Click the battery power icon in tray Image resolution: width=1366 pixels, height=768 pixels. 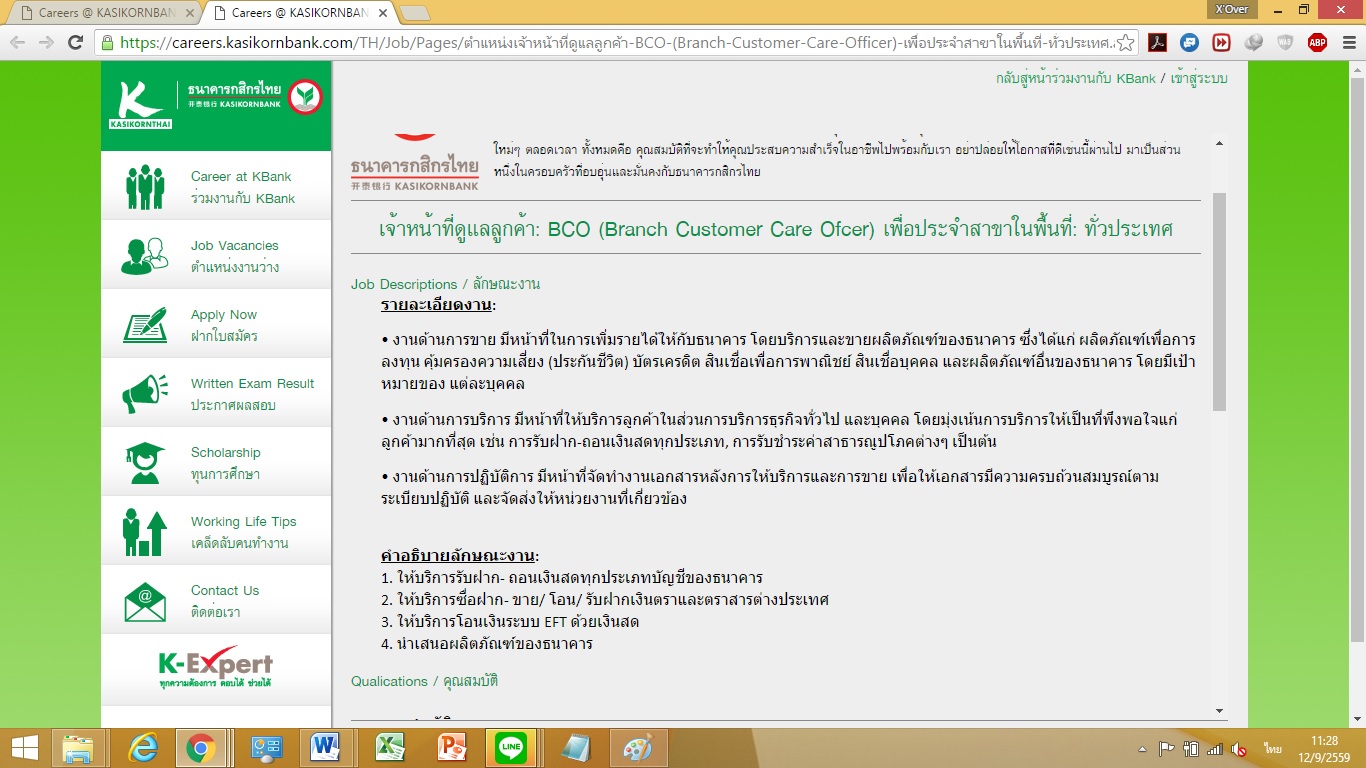pos(1191,749)
